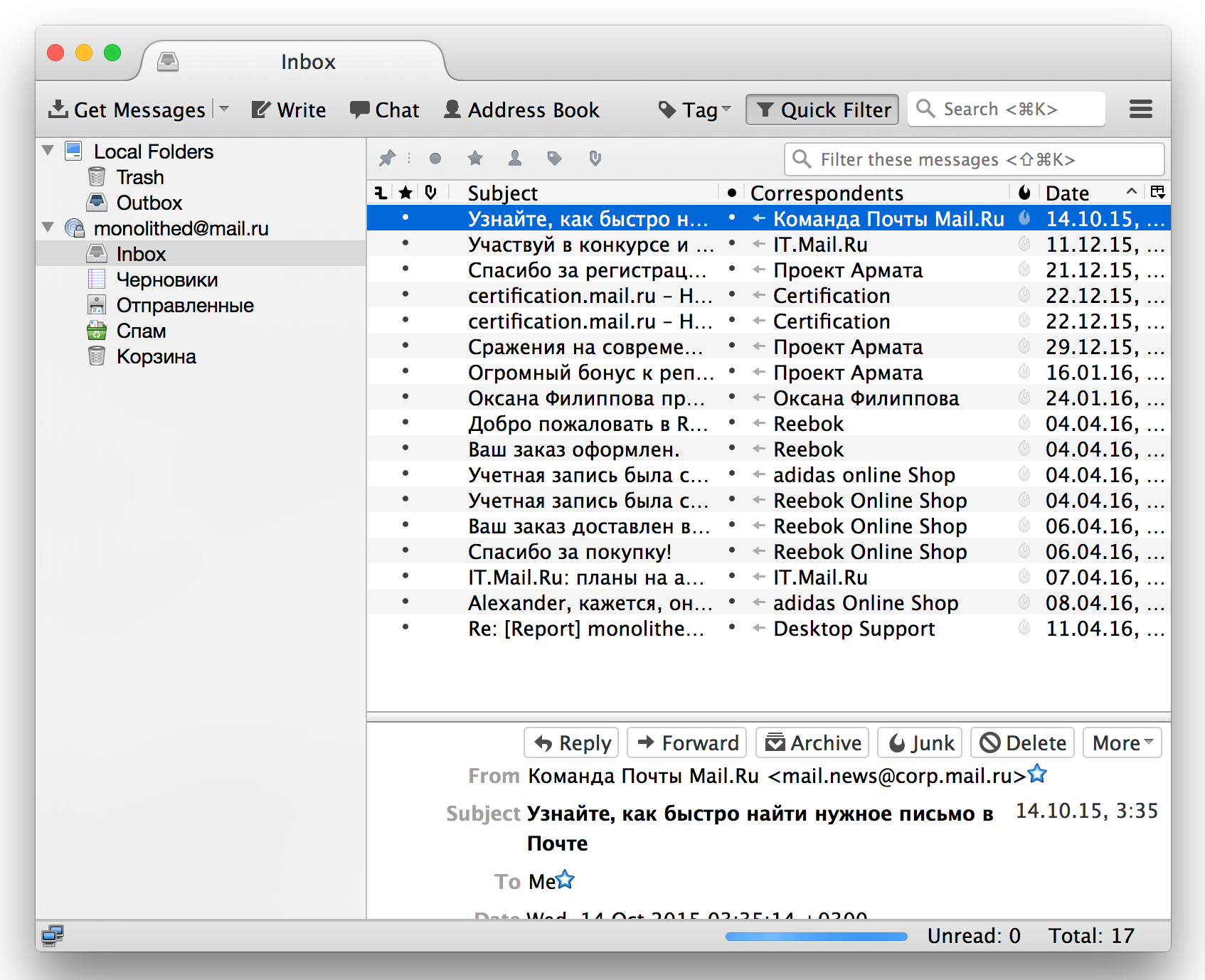1205x980 pixels.
Task: Click the thread column header icon
Action: pyautogui.click(x=381, y=193)
